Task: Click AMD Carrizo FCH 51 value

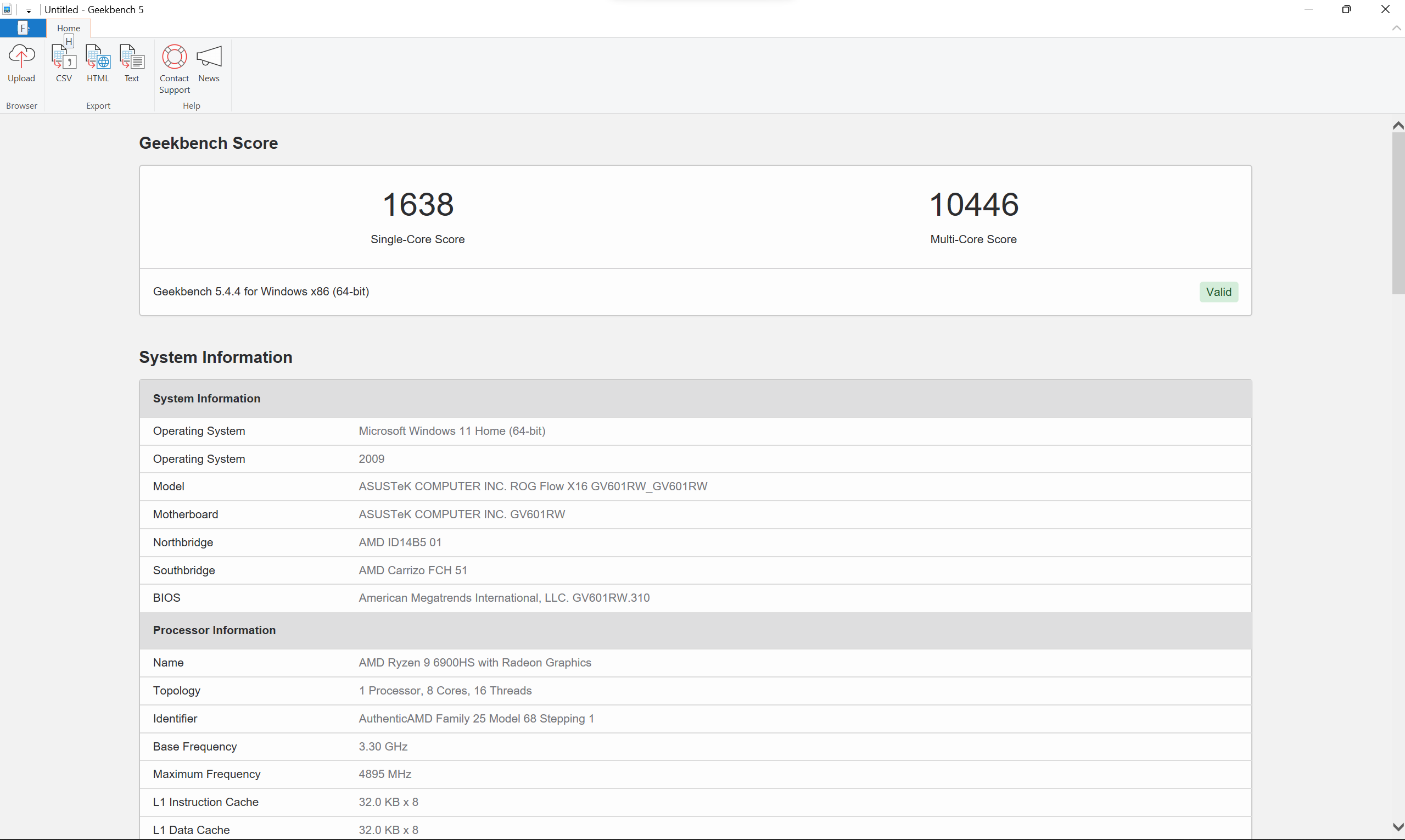Action: tap(413, 570)
